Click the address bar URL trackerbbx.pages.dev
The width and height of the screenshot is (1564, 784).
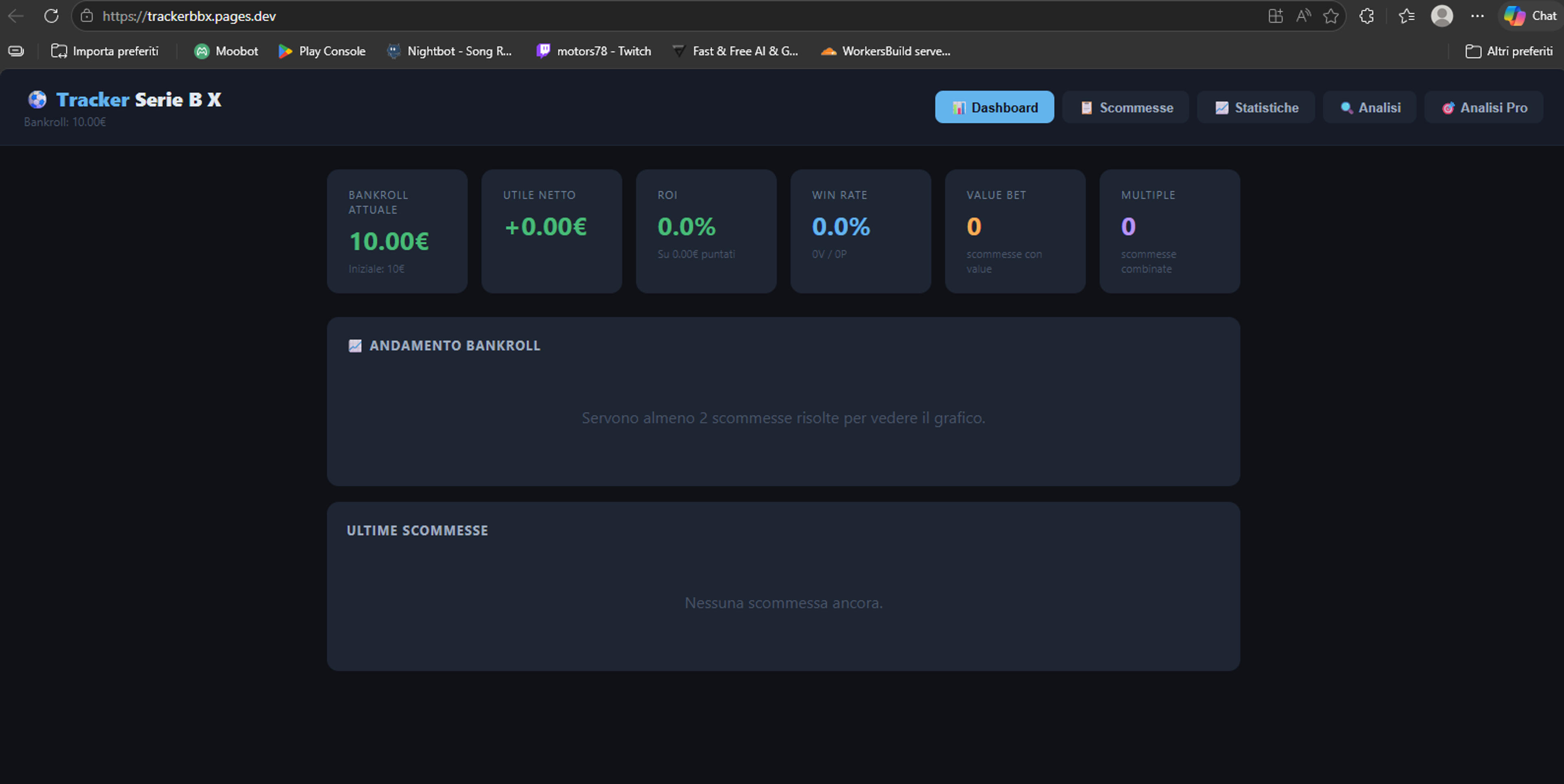(189, 16)
